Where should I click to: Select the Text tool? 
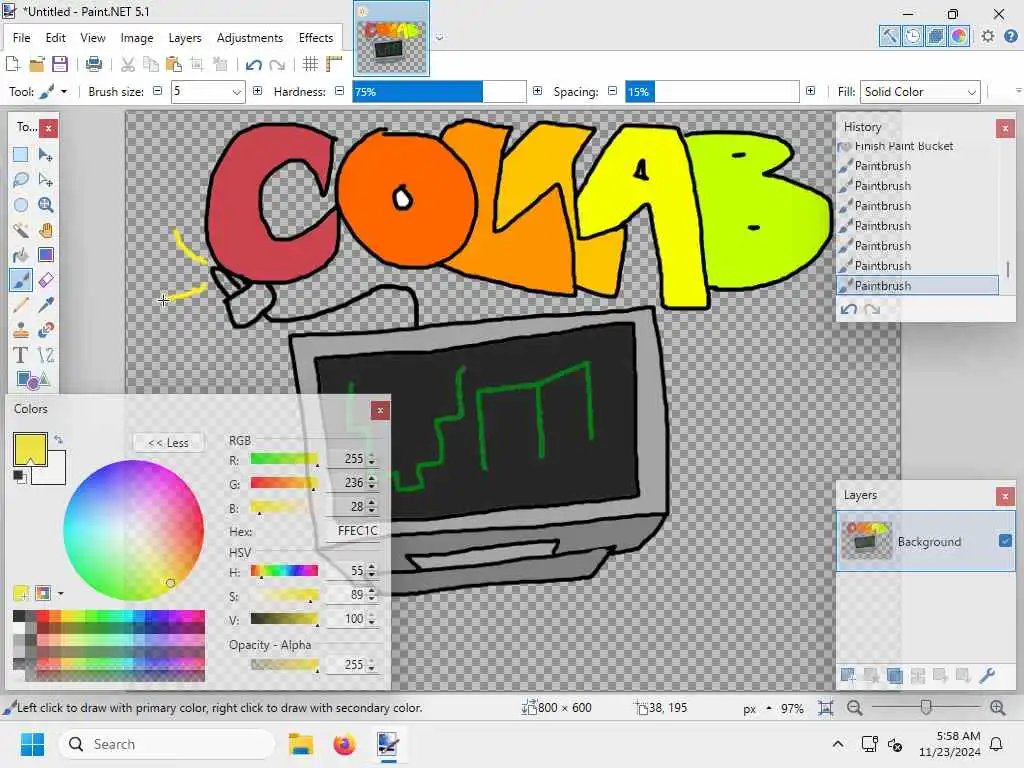tap(20, 355)
